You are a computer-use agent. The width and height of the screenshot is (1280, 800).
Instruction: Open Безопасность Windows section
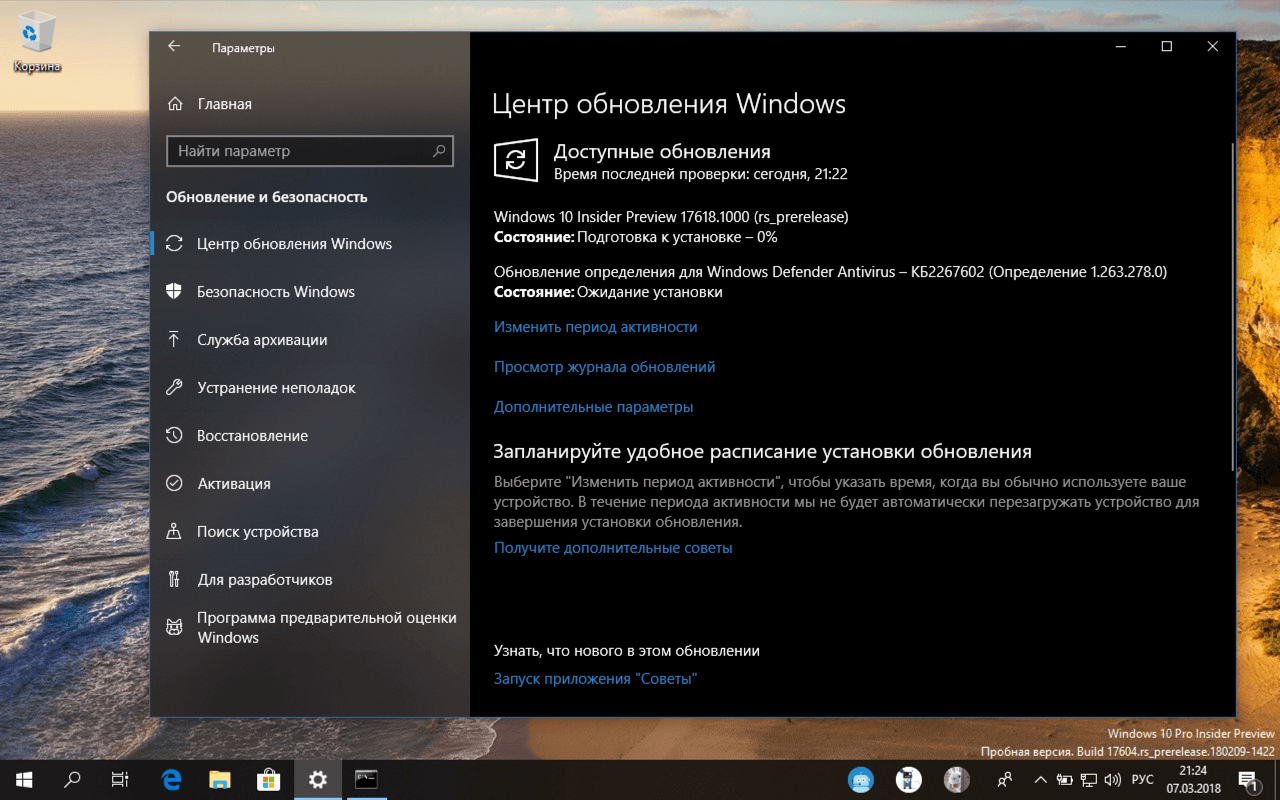click(x=310, y=292)
